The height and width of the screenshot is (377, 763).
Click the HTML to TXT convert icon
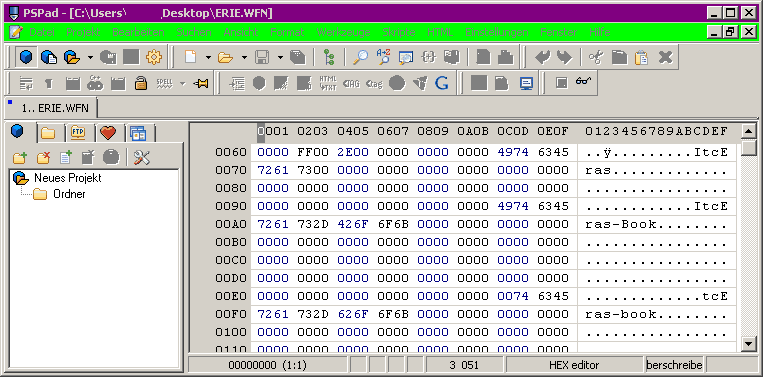(328, 84)
